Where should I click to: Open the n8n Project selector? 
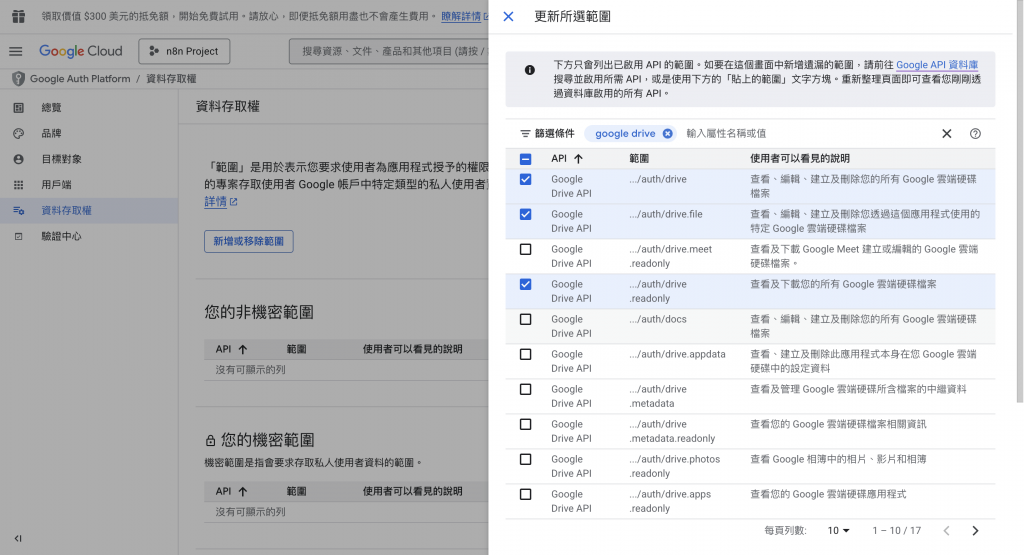point(184,51)
